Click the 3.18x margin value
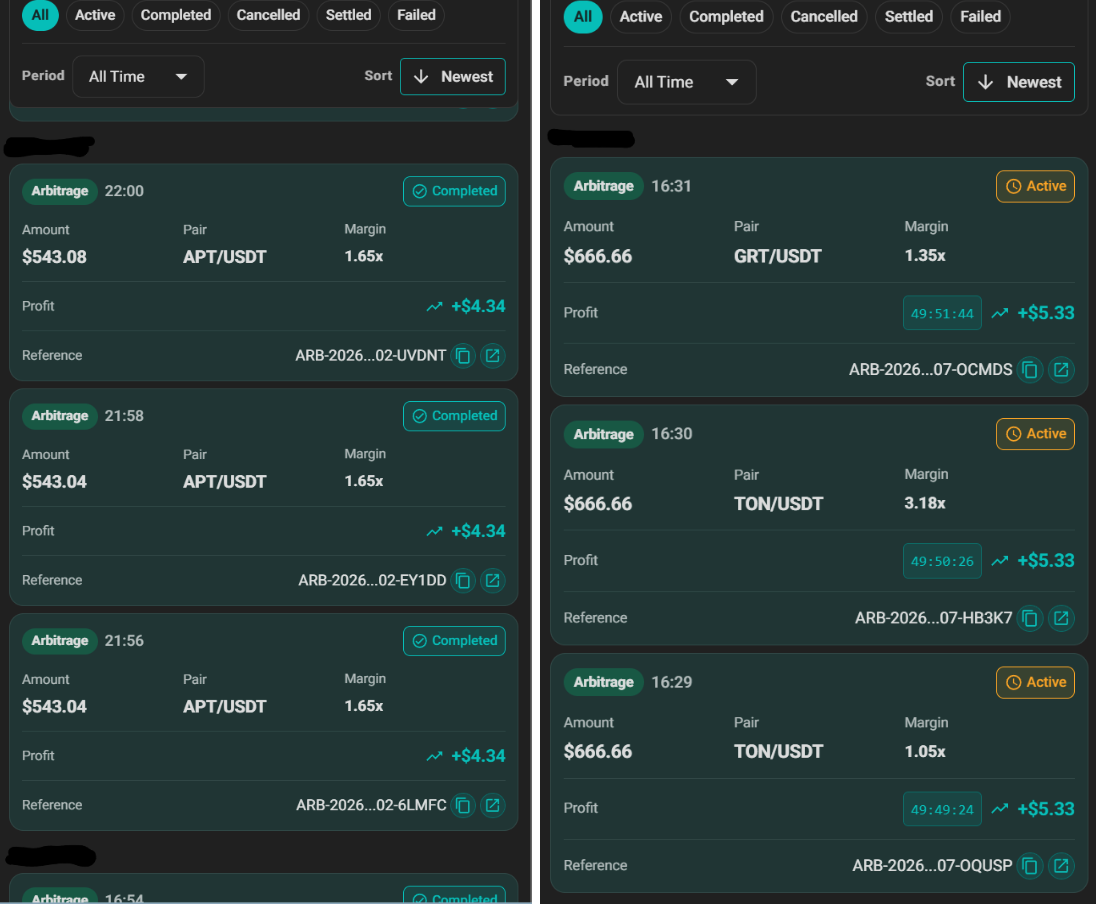Viewport: 1096px width, 904px height. (x=925, y=503)
